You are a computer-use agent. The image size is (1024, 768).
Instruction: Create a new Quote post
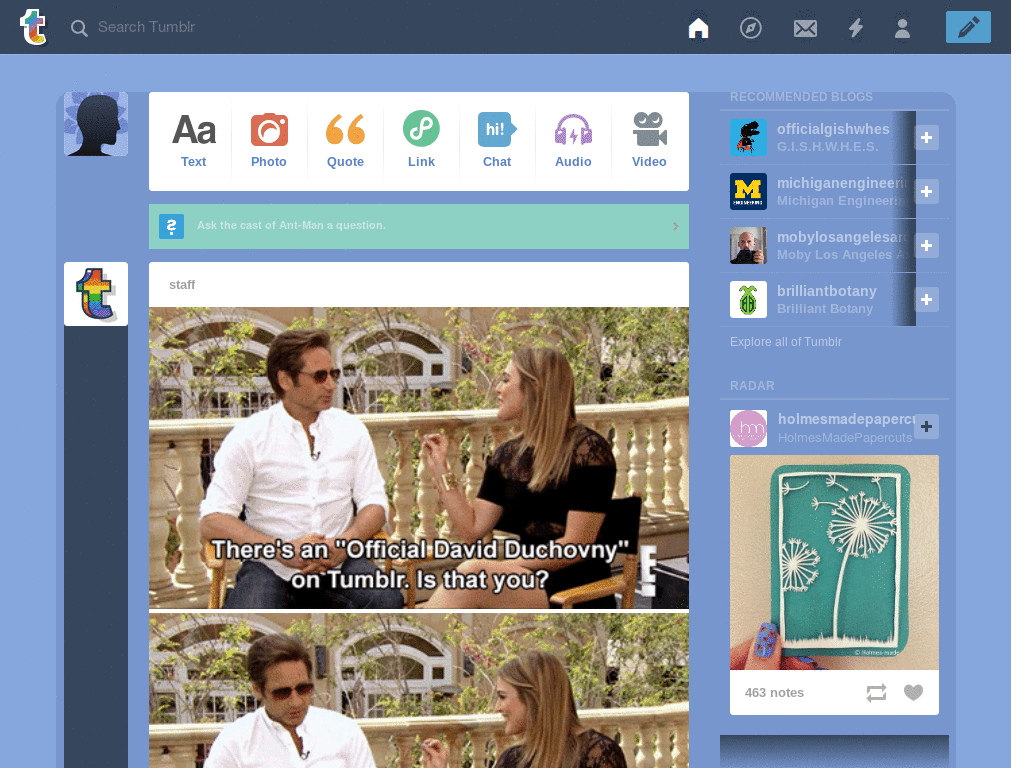click(x=345, y=140)
